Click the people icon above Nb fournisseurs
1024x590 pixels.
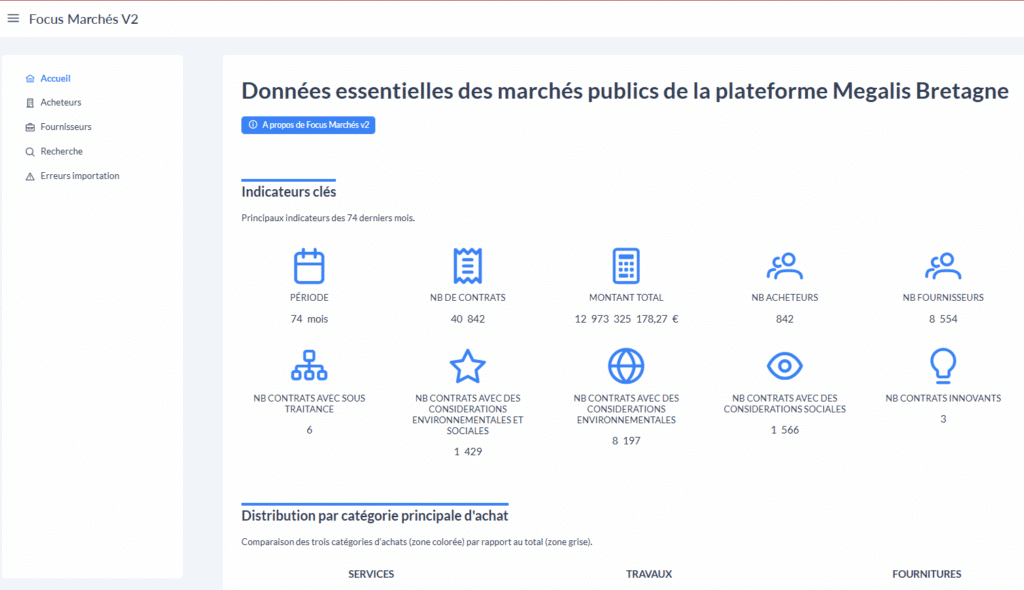tap(943, 266)
